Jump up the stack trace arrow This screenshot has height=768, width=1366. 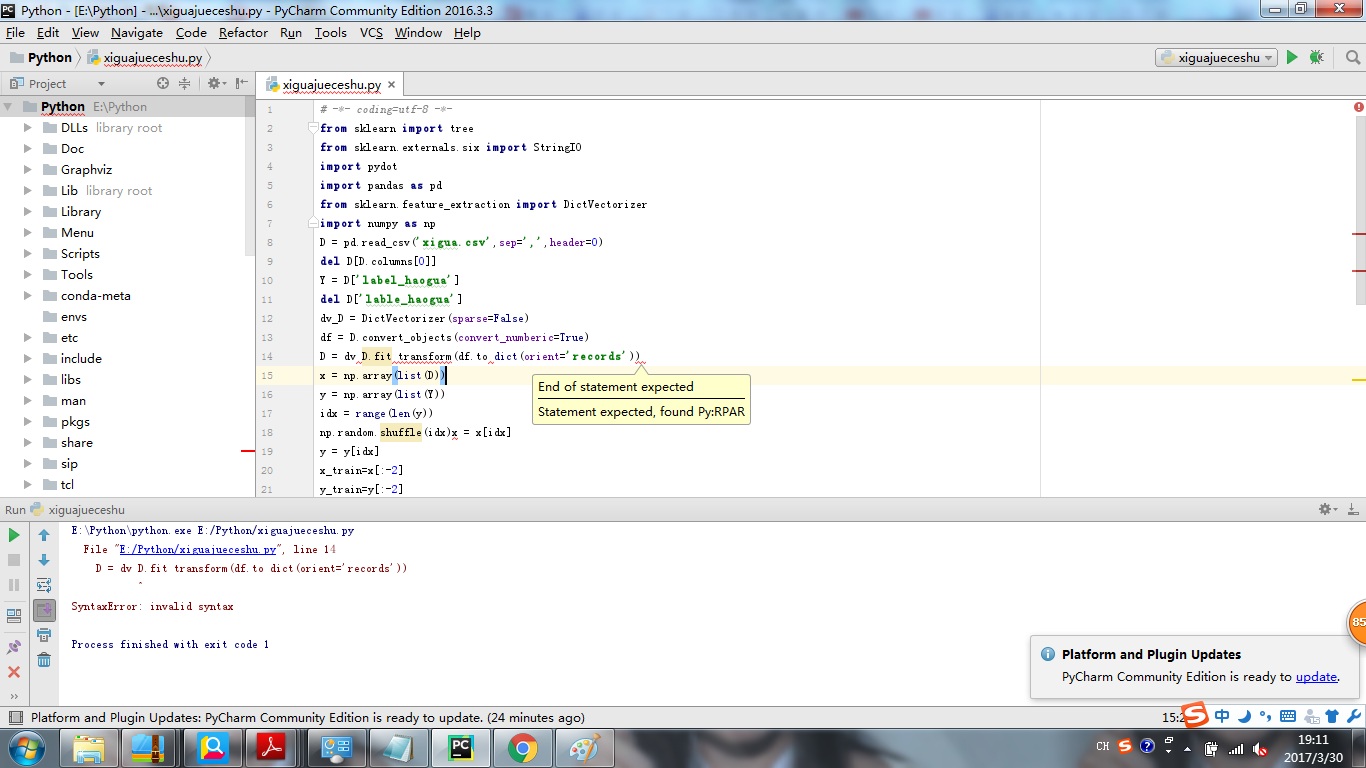click(44, 536)
